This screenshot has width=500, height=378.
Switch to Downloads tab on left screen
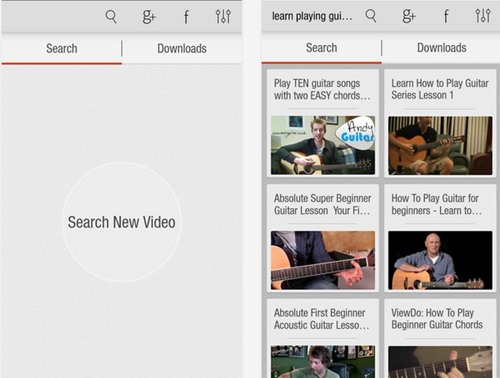182,49
